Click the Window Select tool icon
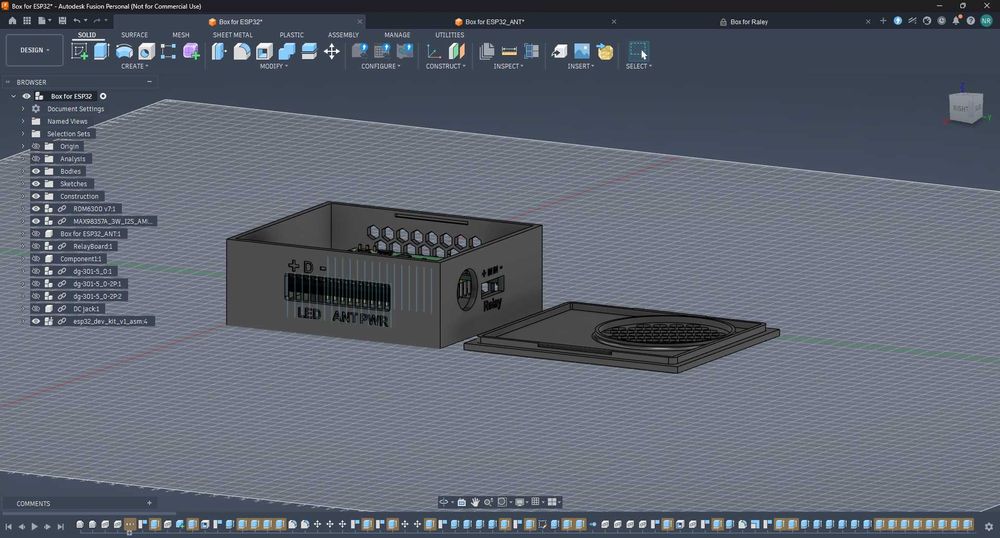The width and height of the screenshot is (1000, 538). tap(638, 51)
